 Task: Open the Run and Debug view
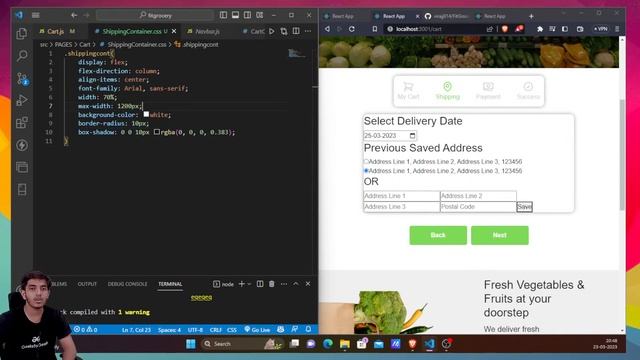pyautogui.click(x=22, y=100)
